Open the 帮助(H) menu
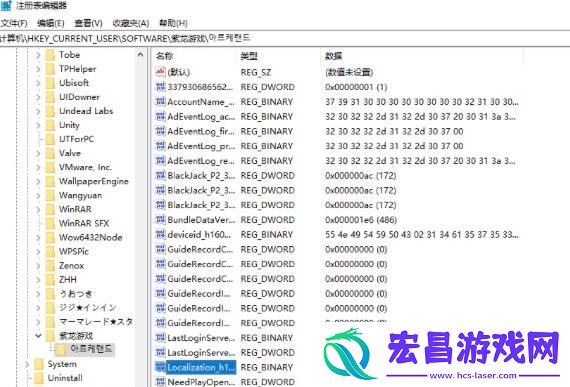Viewport: 570px width, 387px height. [173, 23]
